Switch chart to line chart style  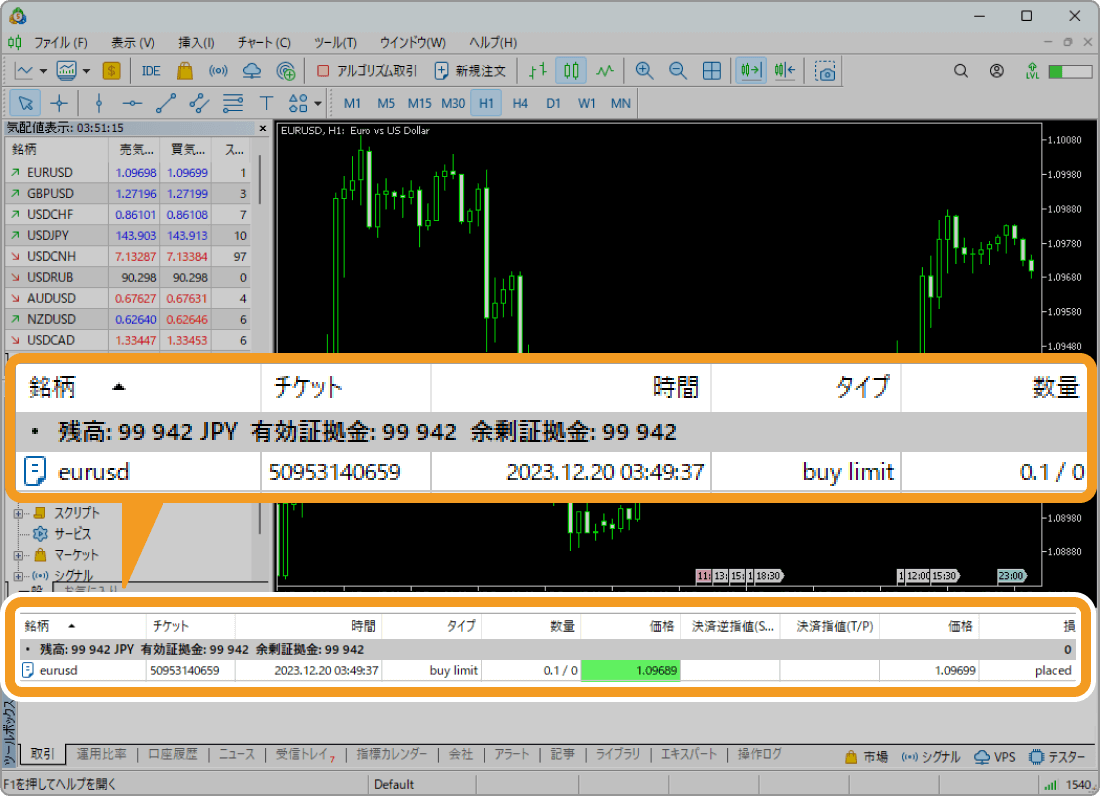click(605, 71)
